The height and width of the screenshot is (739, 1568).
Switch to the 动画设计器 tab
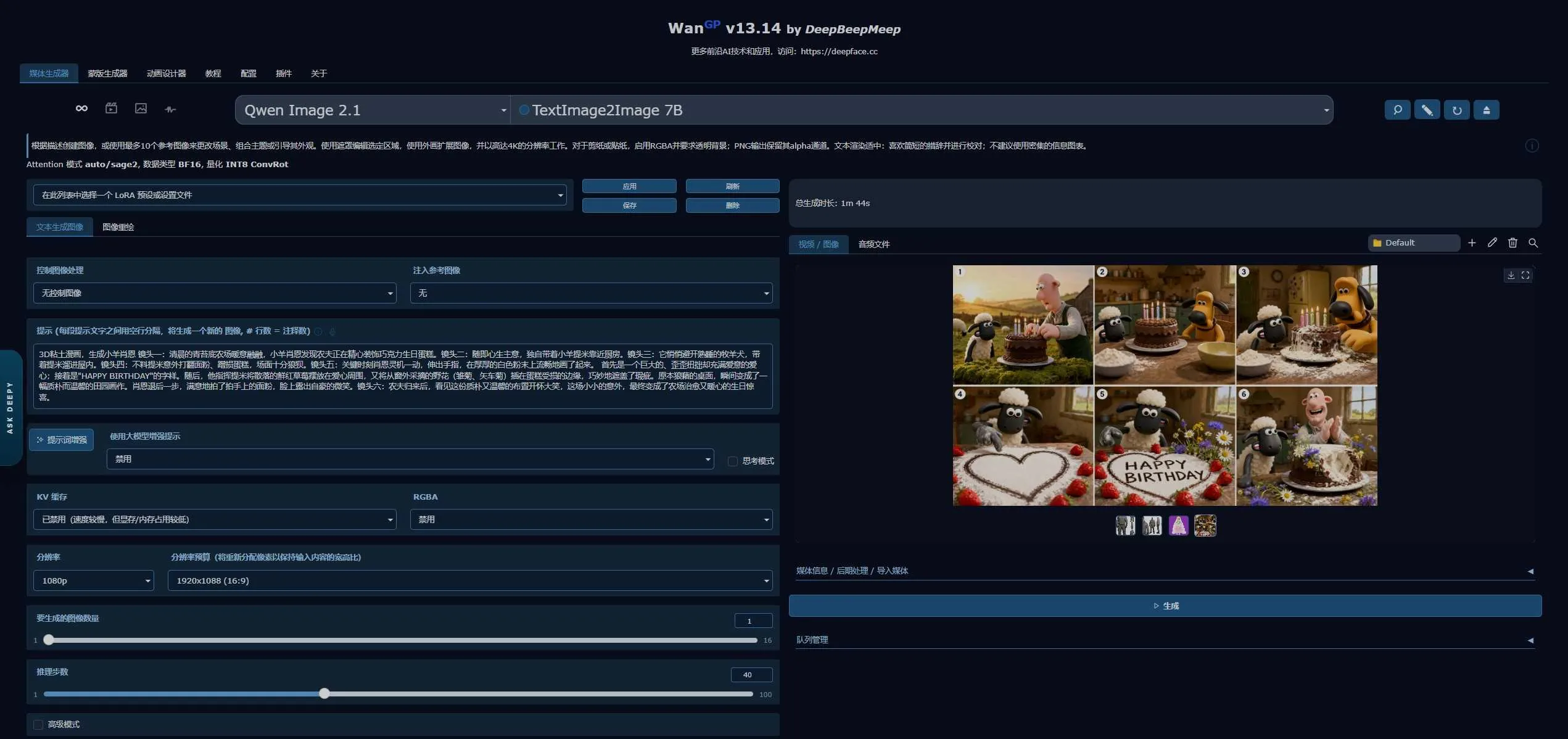(x=166, y=73)
